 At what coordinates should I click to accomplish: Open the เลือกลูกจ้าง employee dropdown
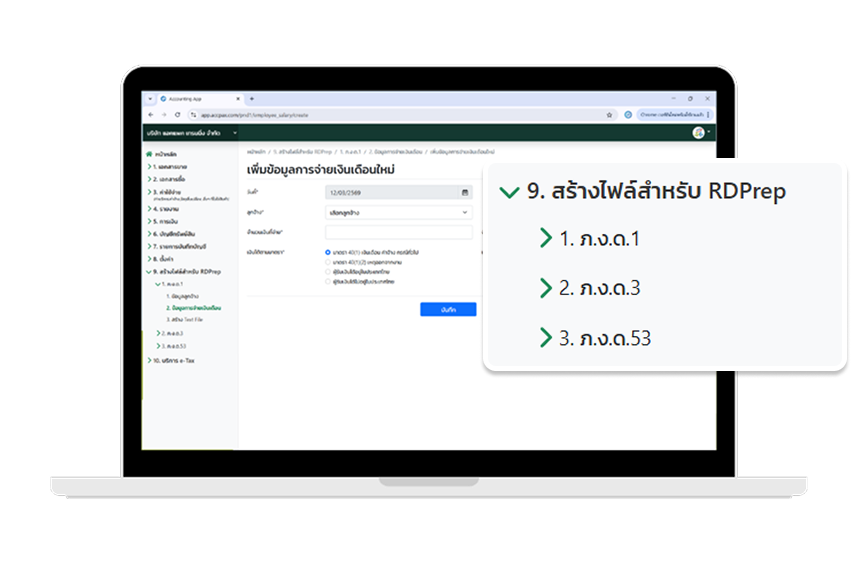[398, 212]
